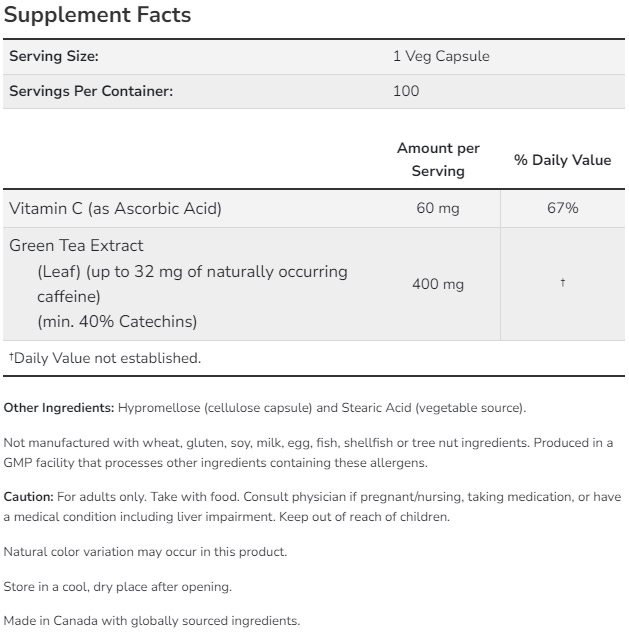The image size is (629, 634).
Task: Click the 60 mg amount cell
Action: (x=438, y=208)
